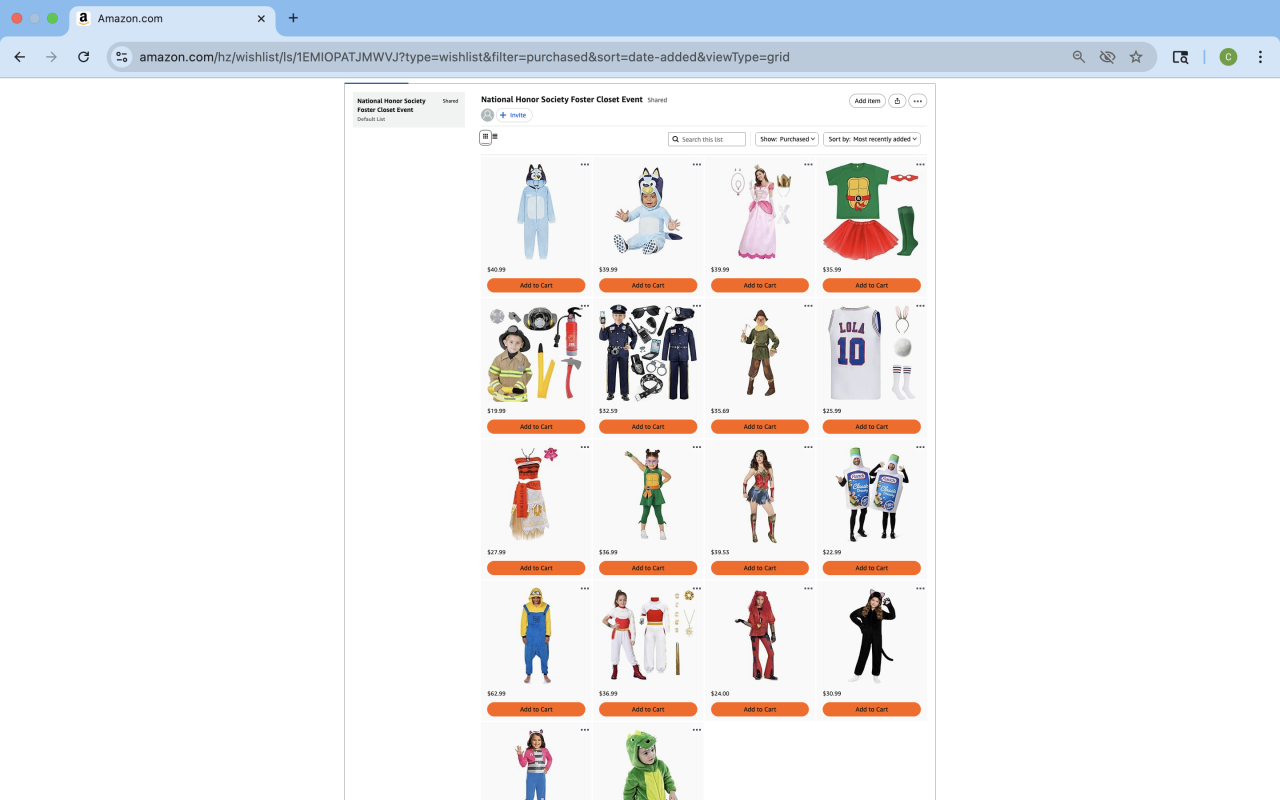Open a new browser tab
Image resolution: width=1280 pixels, height=800 pixels.
coord(293,18)
